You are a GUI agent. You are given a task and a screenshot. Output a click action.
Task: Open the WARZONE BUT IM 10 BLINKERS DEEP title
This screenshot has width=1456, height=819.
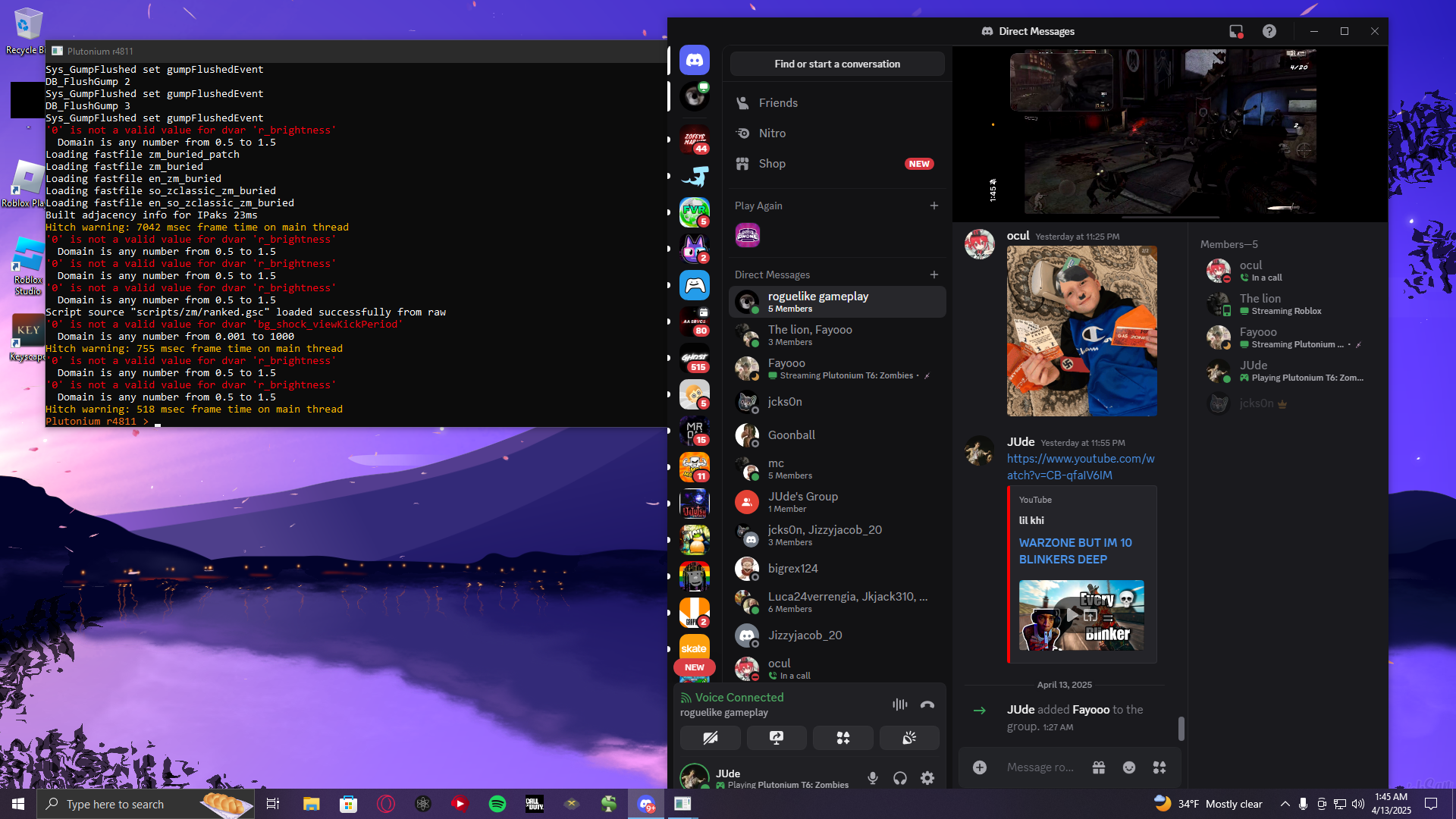click(x=1075, y=551)
